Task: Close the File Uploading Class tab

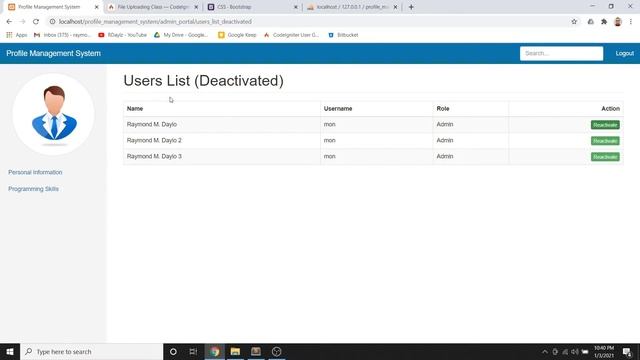Action: click(196, 7)
